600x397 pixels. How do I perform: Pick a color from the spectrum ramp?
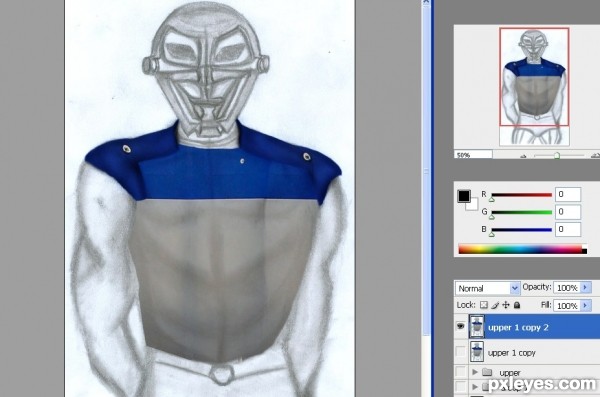[x=522, y=249]
